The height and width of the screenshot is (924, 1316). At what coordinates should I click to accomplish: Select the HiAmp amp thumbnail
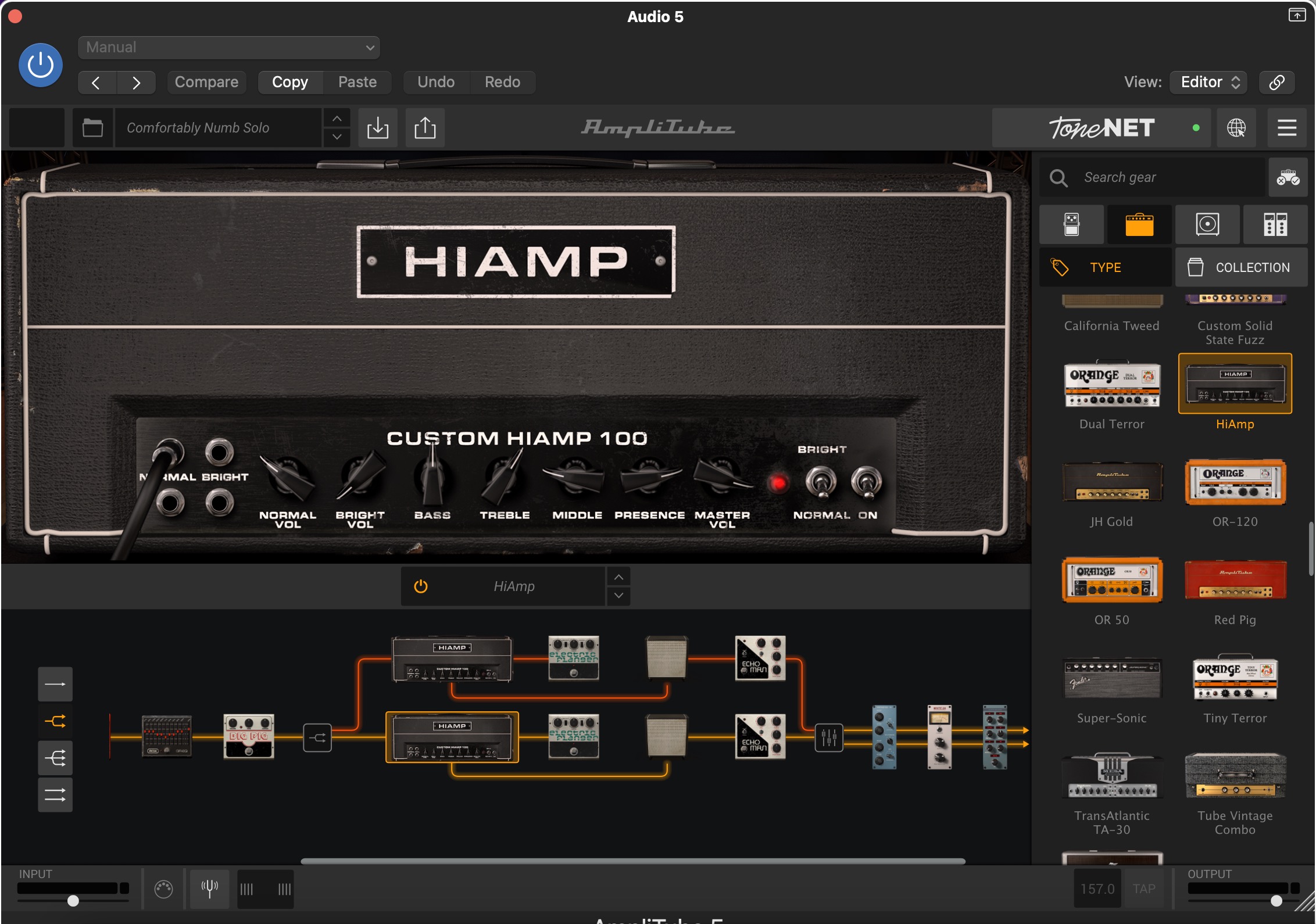click(x=1235, y=384)
